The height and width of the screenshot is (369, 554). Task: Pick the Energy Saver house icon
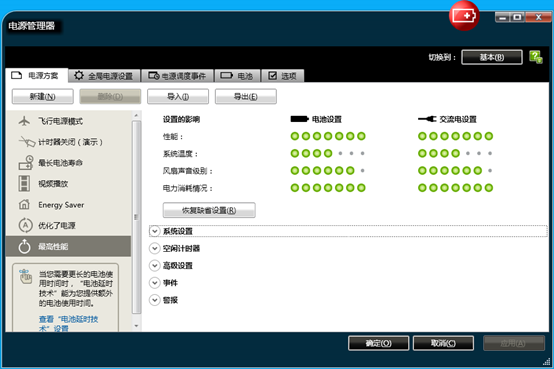(24, 204)
